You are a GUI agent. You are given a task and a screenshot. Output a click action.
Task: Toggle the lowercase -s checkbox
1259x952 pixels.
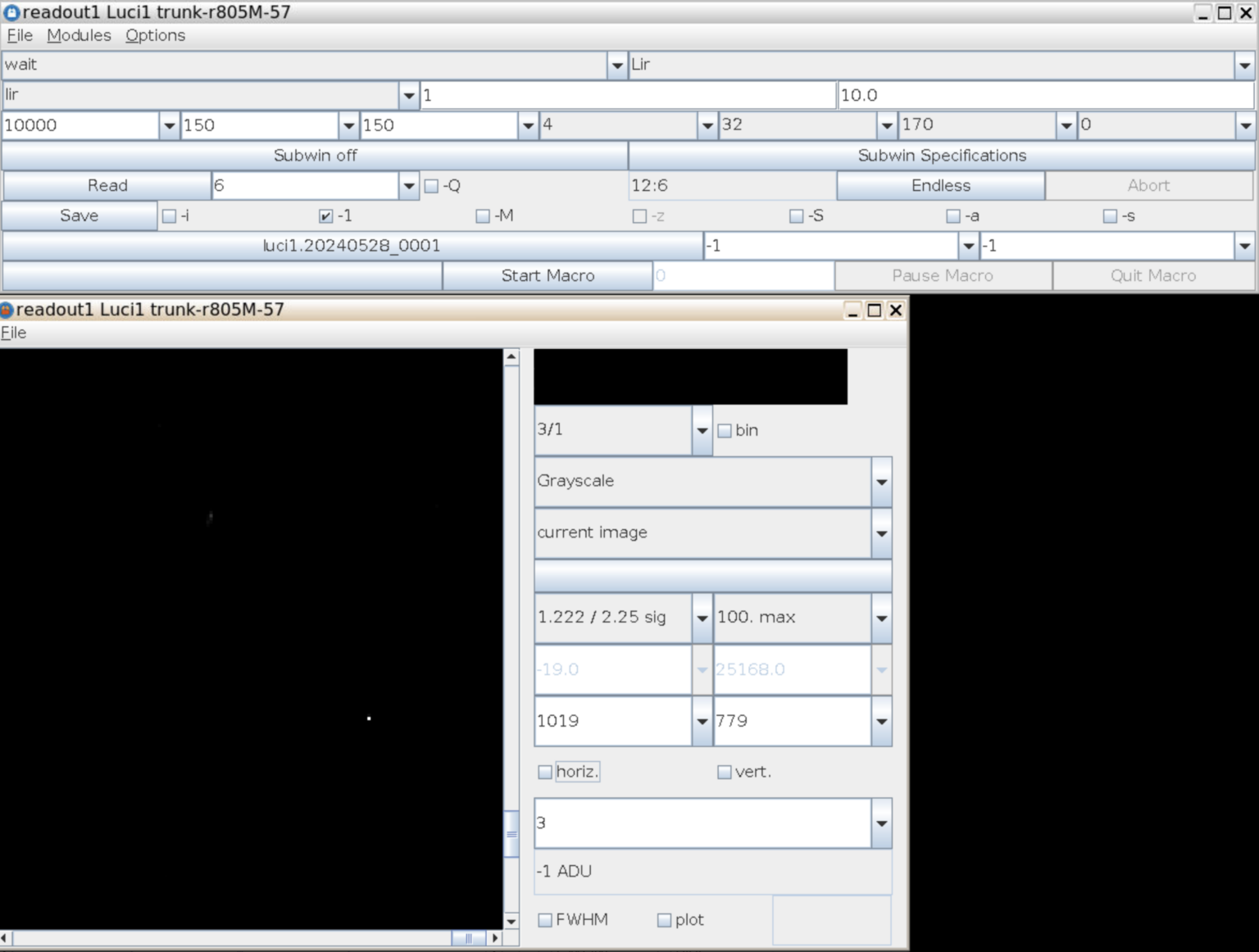pyautogui.click(x=1110, y=216)
